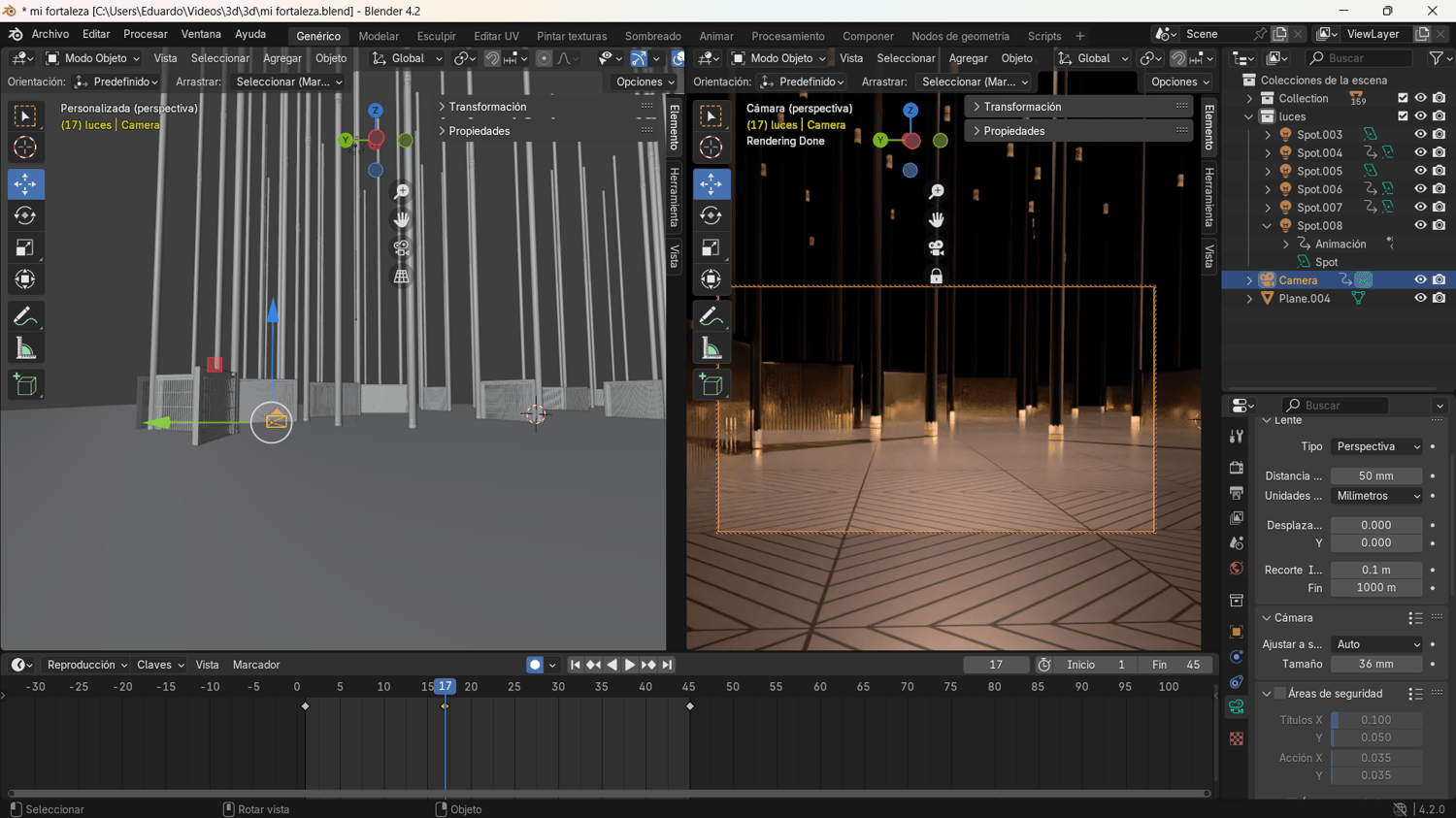Screen dimensions: 1456x818
Task: Select the Rotate tool in left viewport
Action: pyautogui.click(x=25, y=215)
